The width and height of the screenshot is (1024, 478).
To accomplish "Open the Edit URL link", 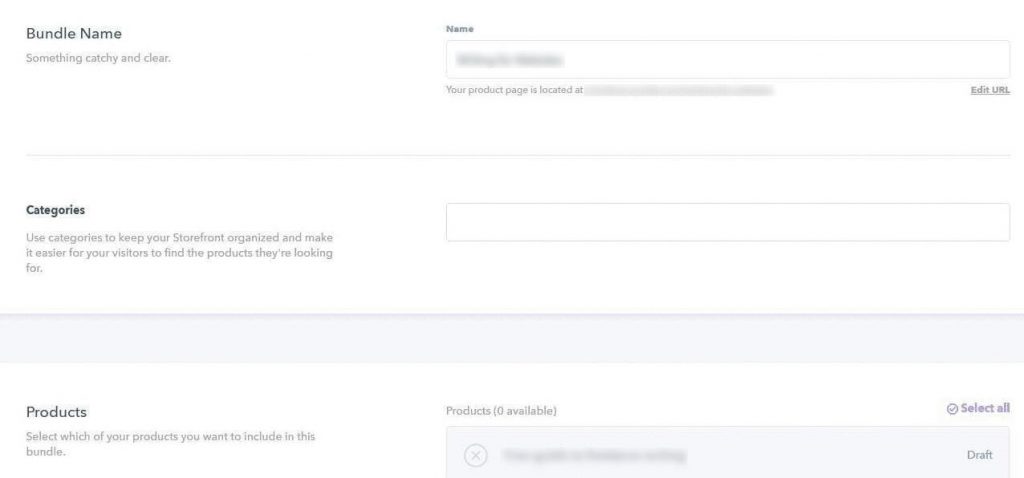I will pos(990,90).
